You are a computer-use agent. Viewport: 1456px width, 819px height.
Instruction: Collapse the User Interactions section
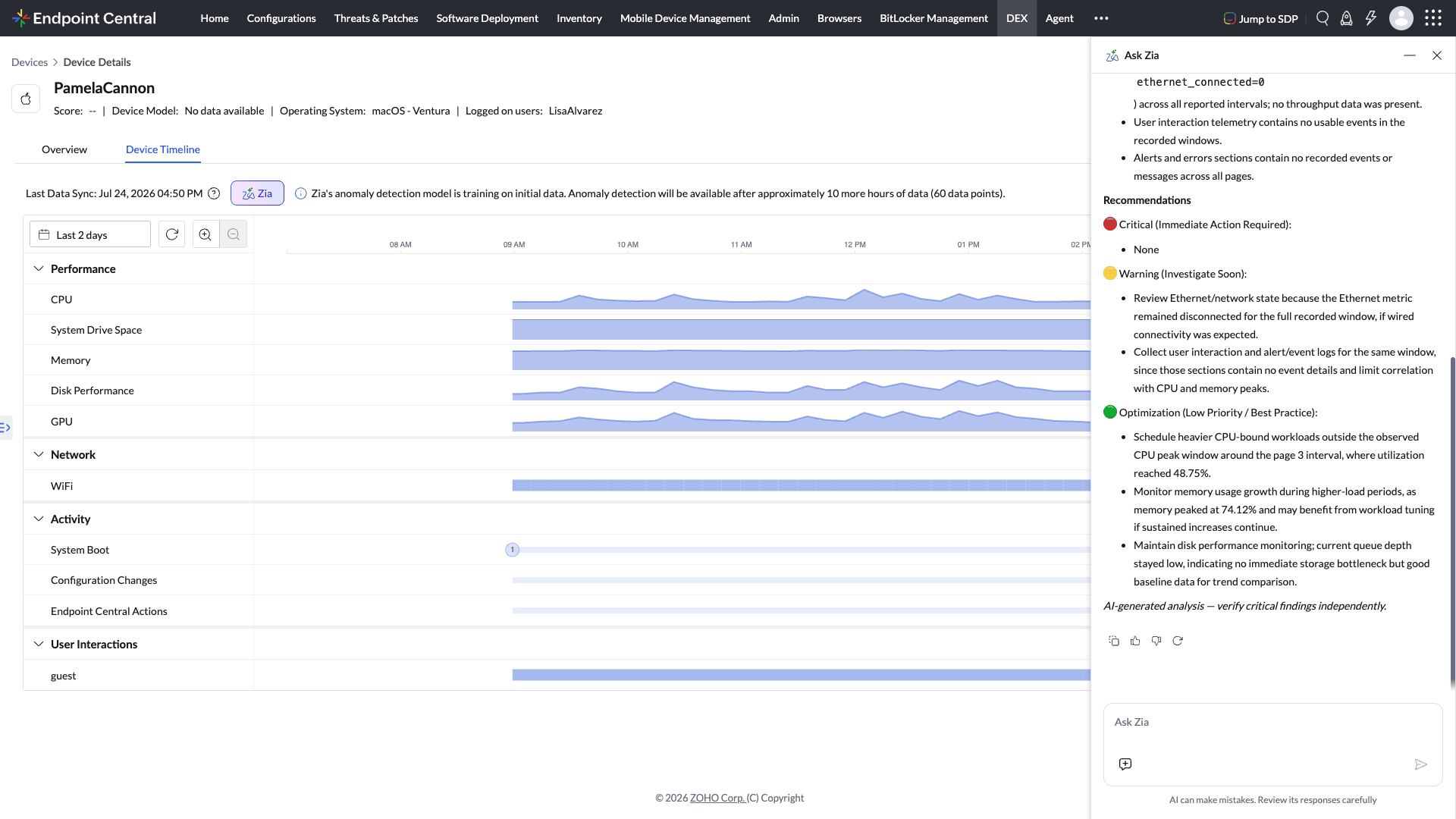click(x=39, y=644)
